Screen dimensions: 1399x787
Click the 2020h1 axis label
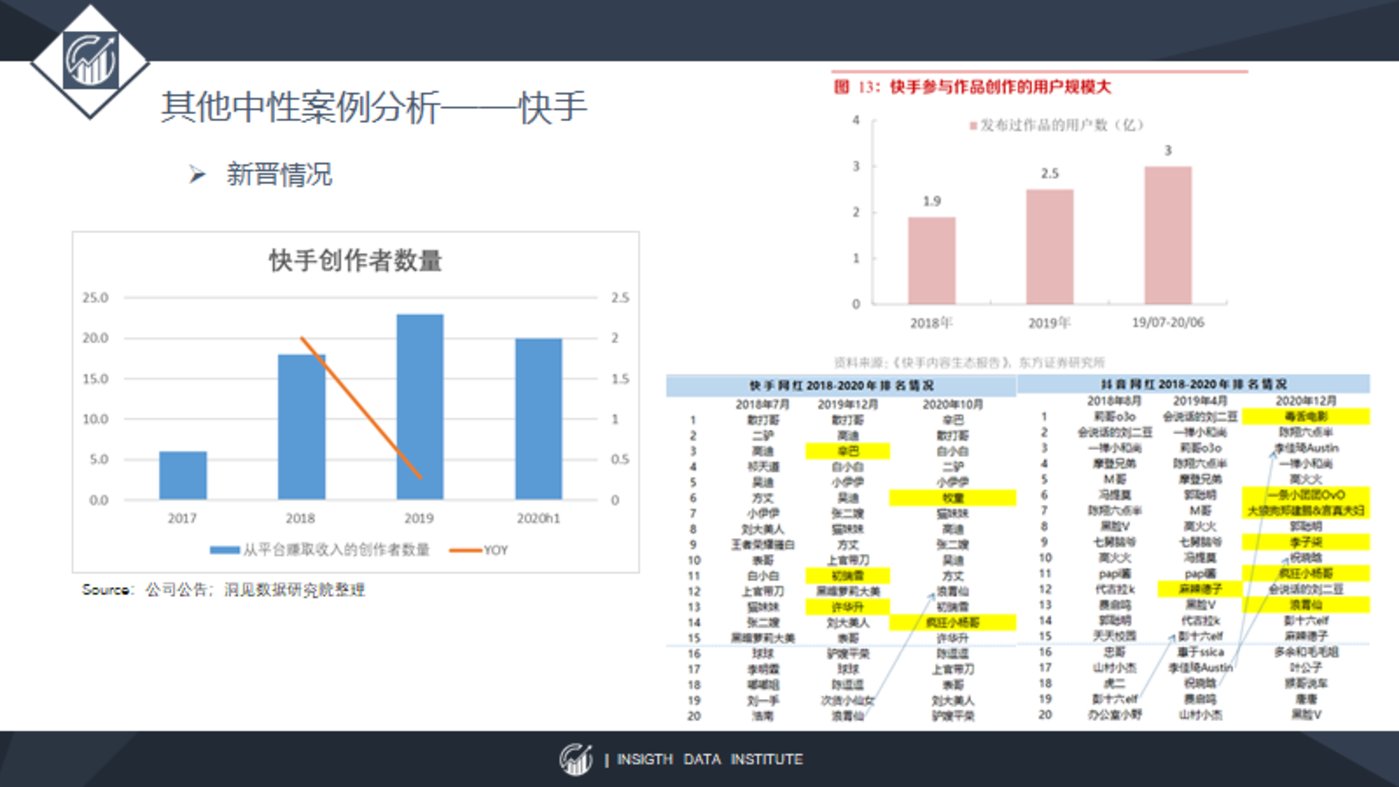pyautogui.click(x=538, y=518)
